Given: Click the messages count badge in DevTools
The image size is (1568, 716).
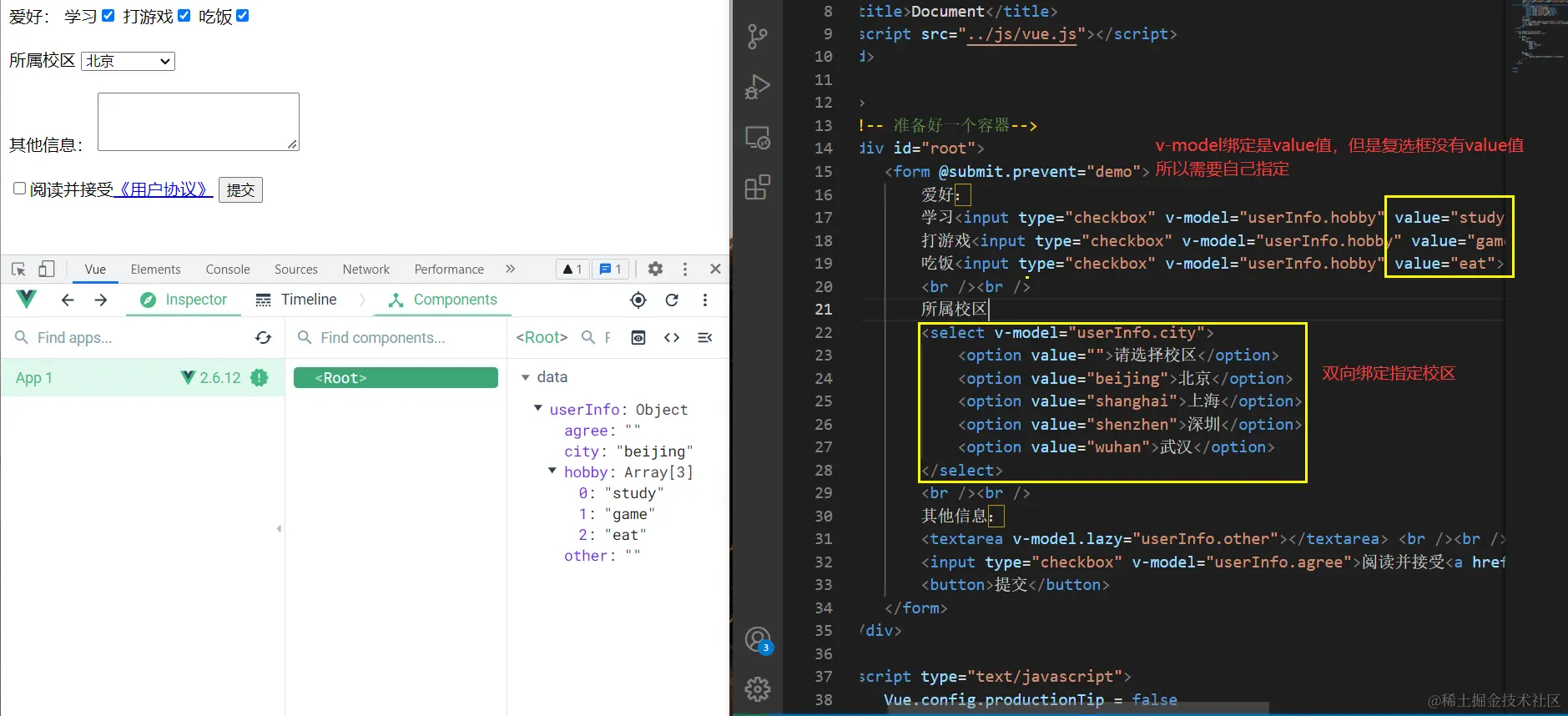Looking at the screenshot, I should [x=611, y=269].
